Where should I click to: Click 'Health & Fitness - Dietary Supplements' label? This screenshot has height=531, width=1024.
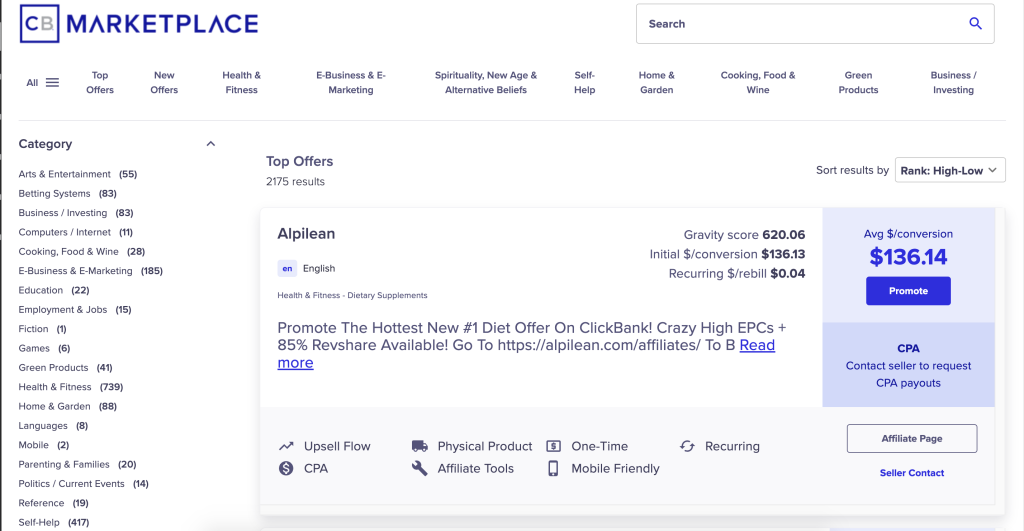coord(353,295)
